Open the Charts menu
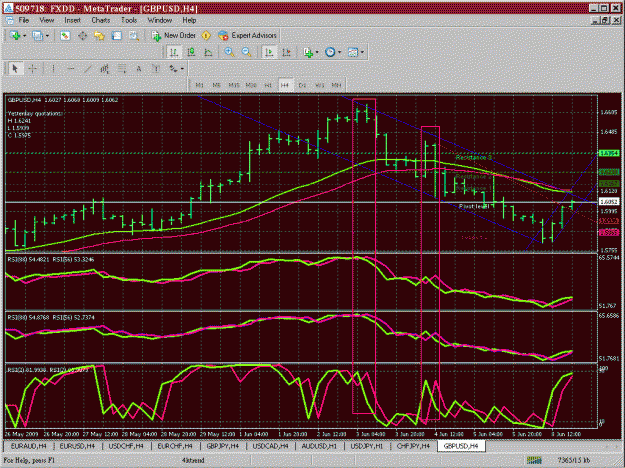Image resolution: width=625 pixels, height=468 pixels. pos(100,20)
